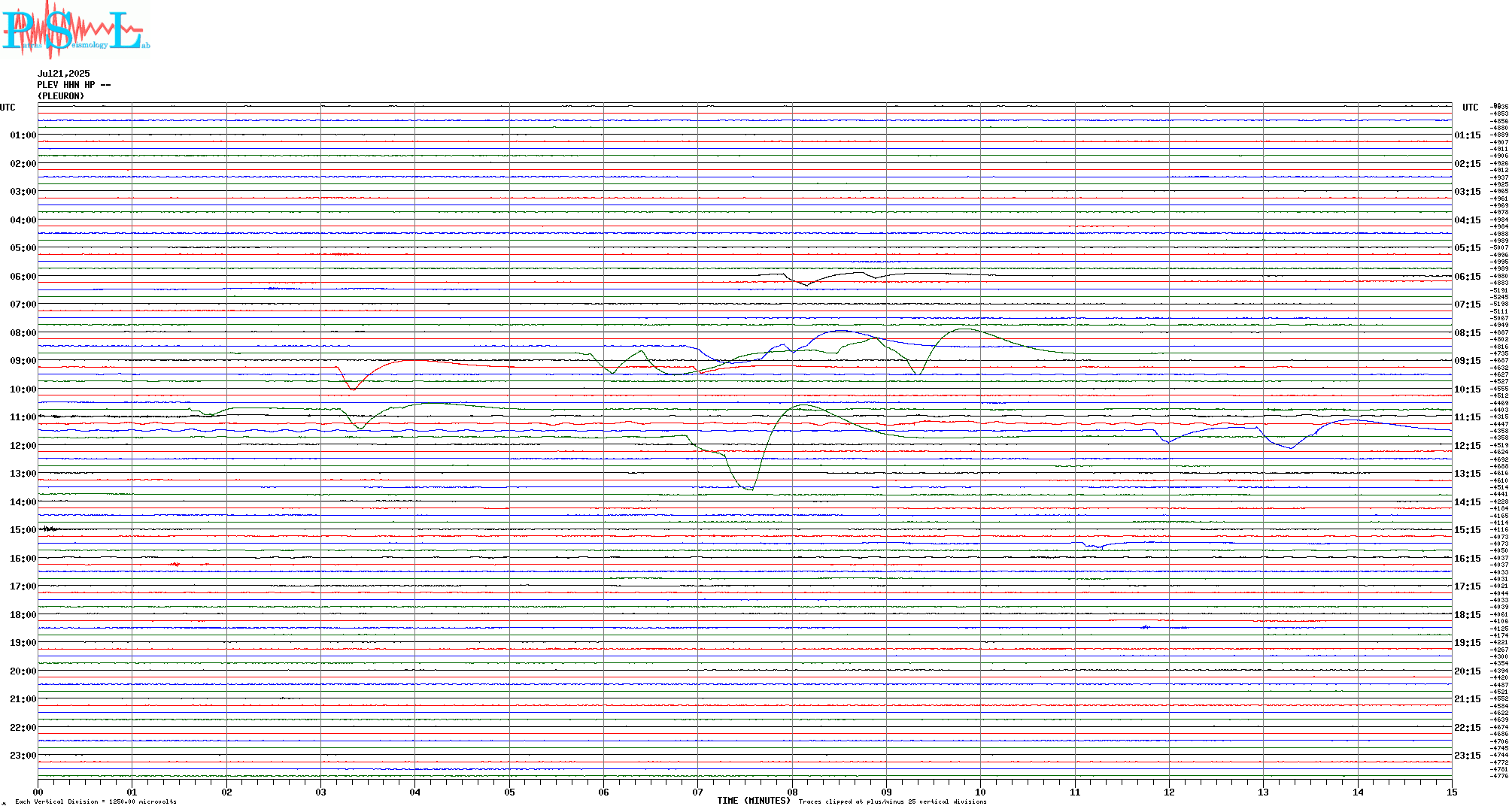Click minute tick label 06 on bottom axis
This screenshot has width=1512, height=812.
click(x=603, y=792)
